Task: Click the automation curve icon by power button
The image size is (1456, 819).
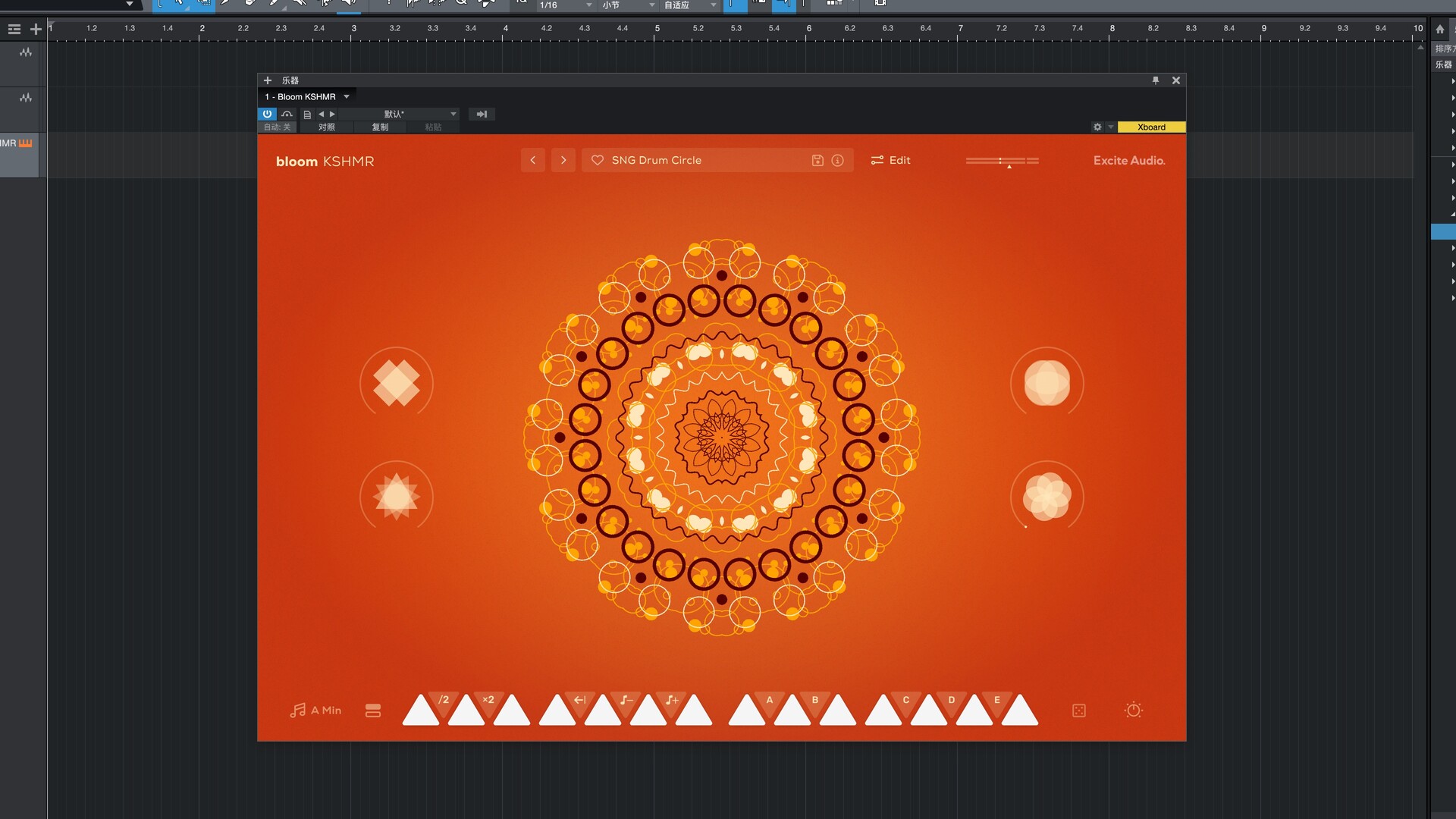Action: pos(287,114)
